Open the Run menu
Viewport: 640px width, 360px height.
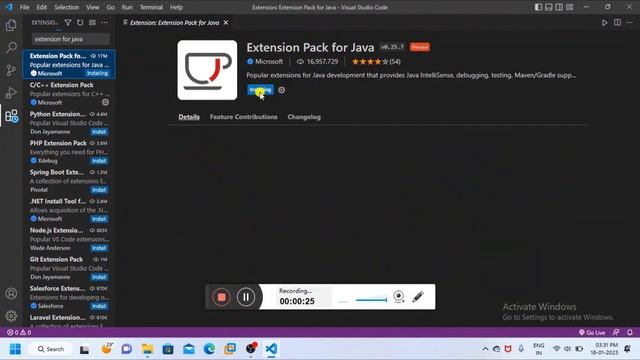127,7
